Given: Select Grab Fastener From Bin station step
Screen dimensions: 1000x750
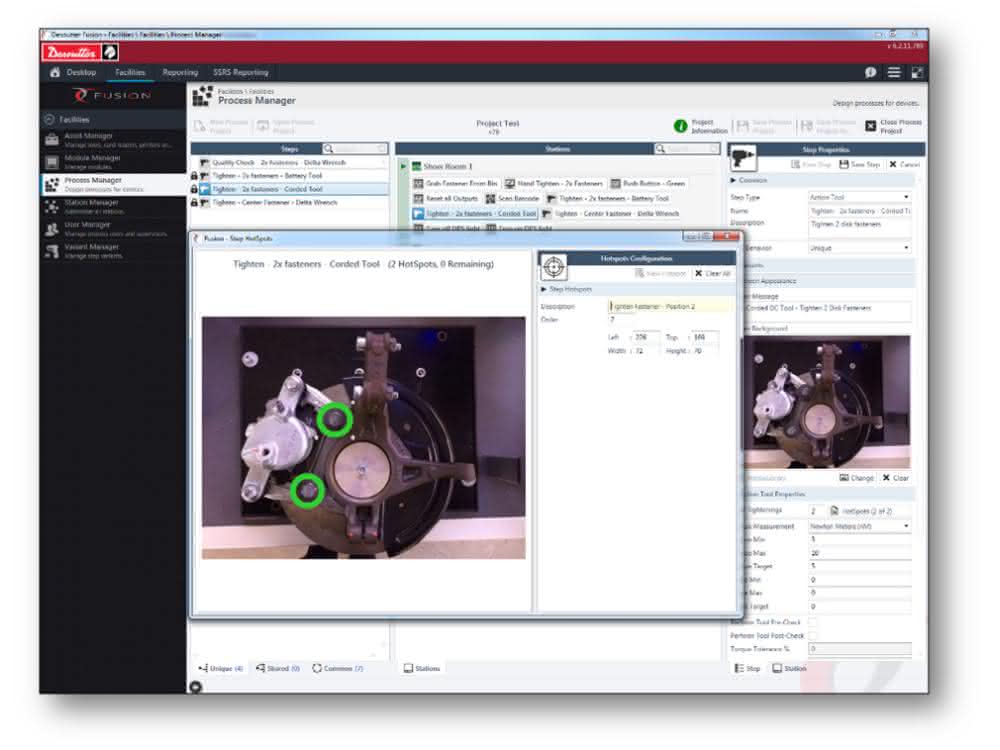Looking at the screenshot, I should 455,184.
